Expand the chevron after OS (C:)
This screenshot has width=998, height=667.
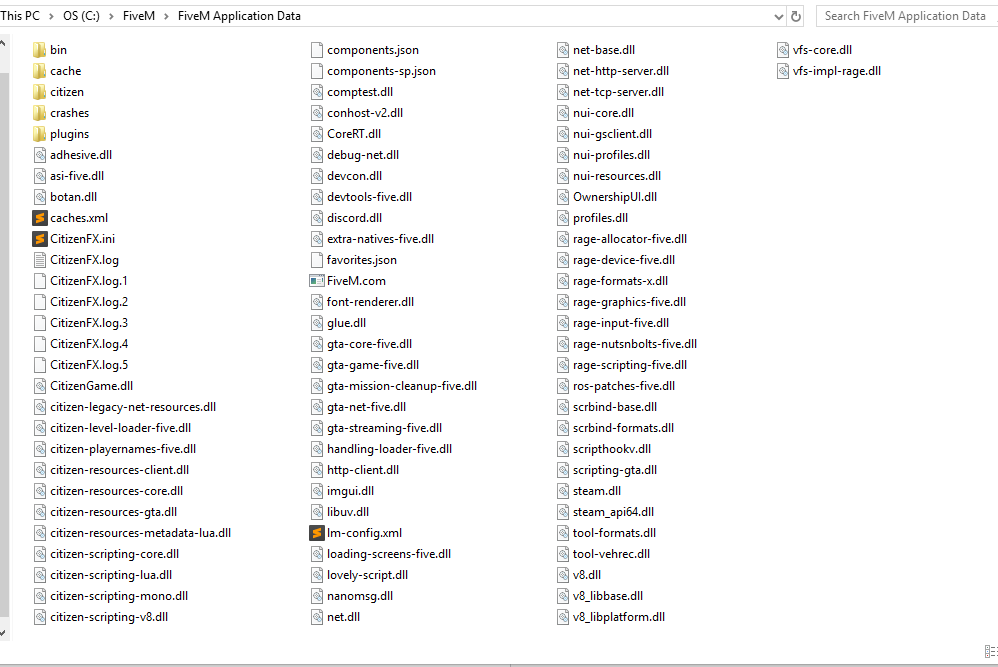tap(111, 17)
